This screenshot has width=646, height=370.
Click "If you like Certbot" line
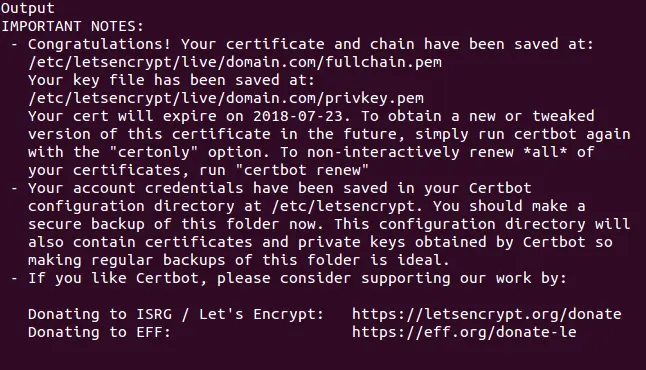click(297, 279)
